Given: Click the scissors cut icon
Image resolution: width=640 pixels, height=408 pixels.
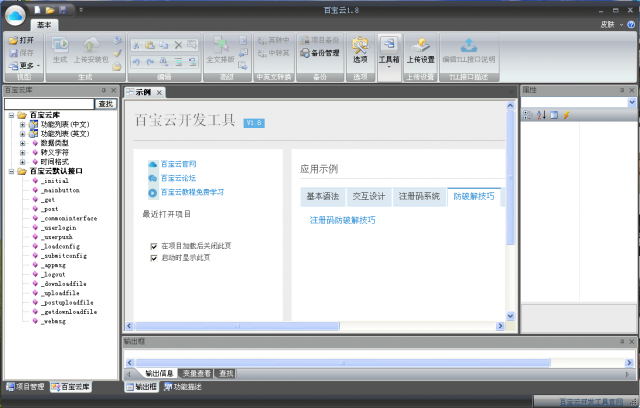Looking at the screenshot, I should 136,44.
